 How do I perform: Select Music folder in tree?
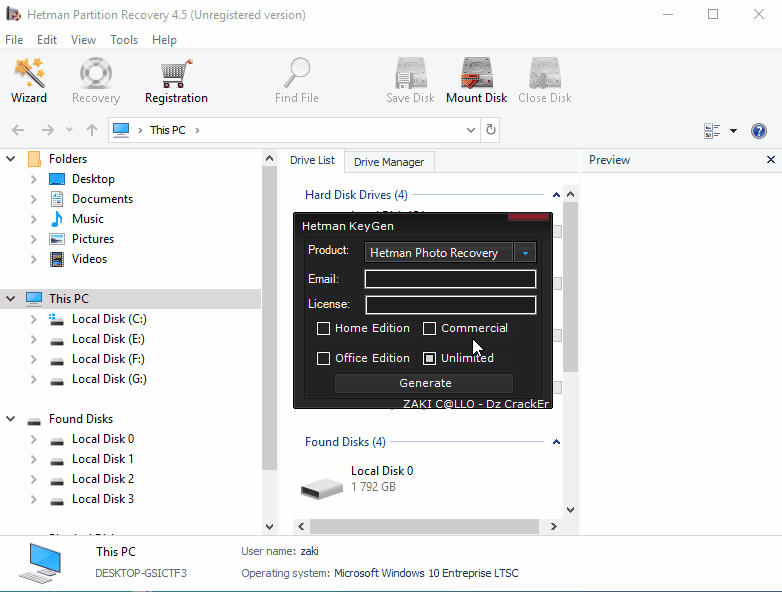(x=88, y=218)
